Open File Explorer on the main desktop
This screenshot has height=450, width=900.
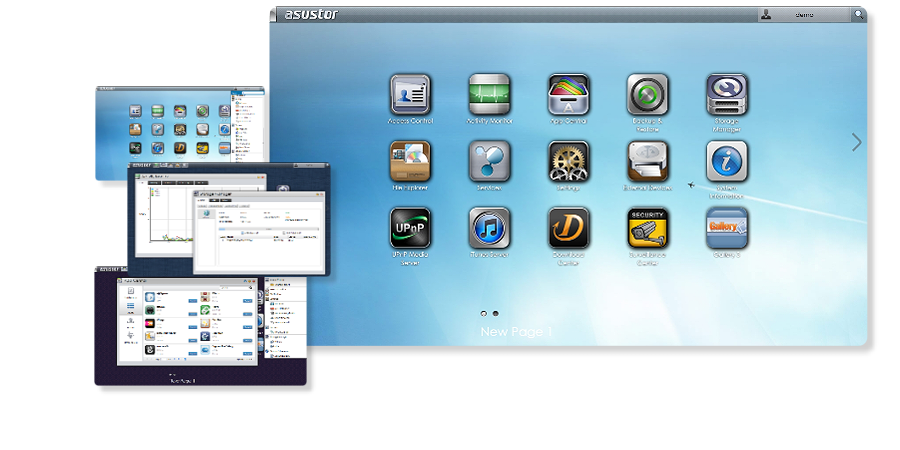[410, 161]
